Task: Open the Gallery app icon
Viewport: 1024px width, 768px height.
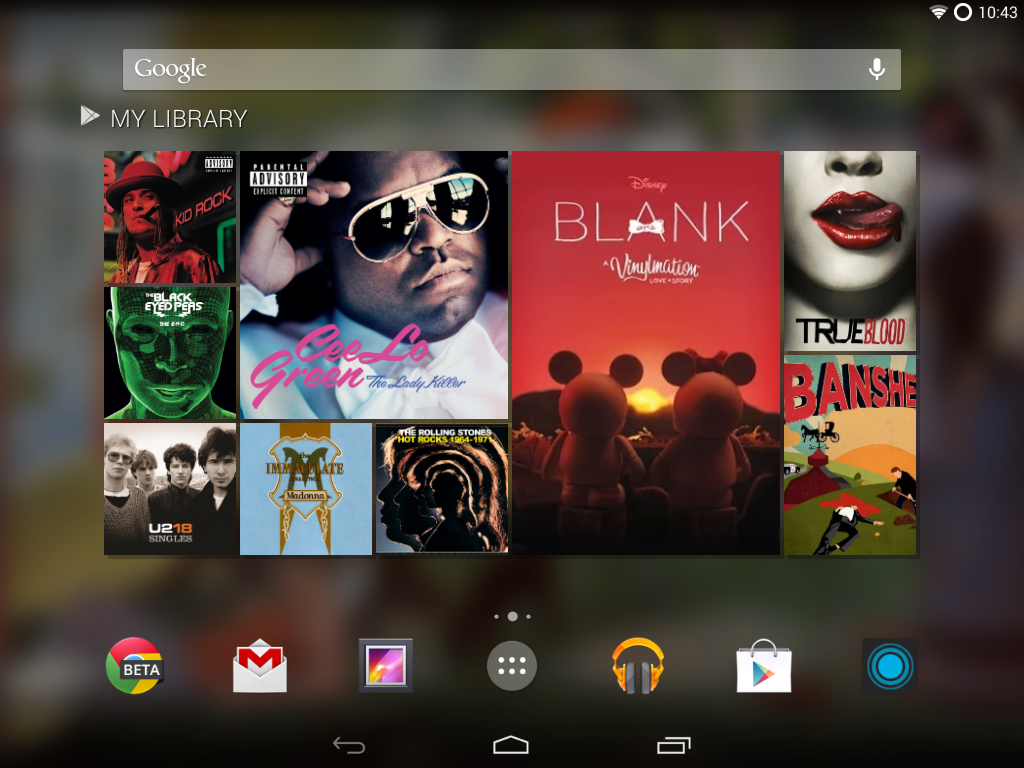Action: (386, 666)
